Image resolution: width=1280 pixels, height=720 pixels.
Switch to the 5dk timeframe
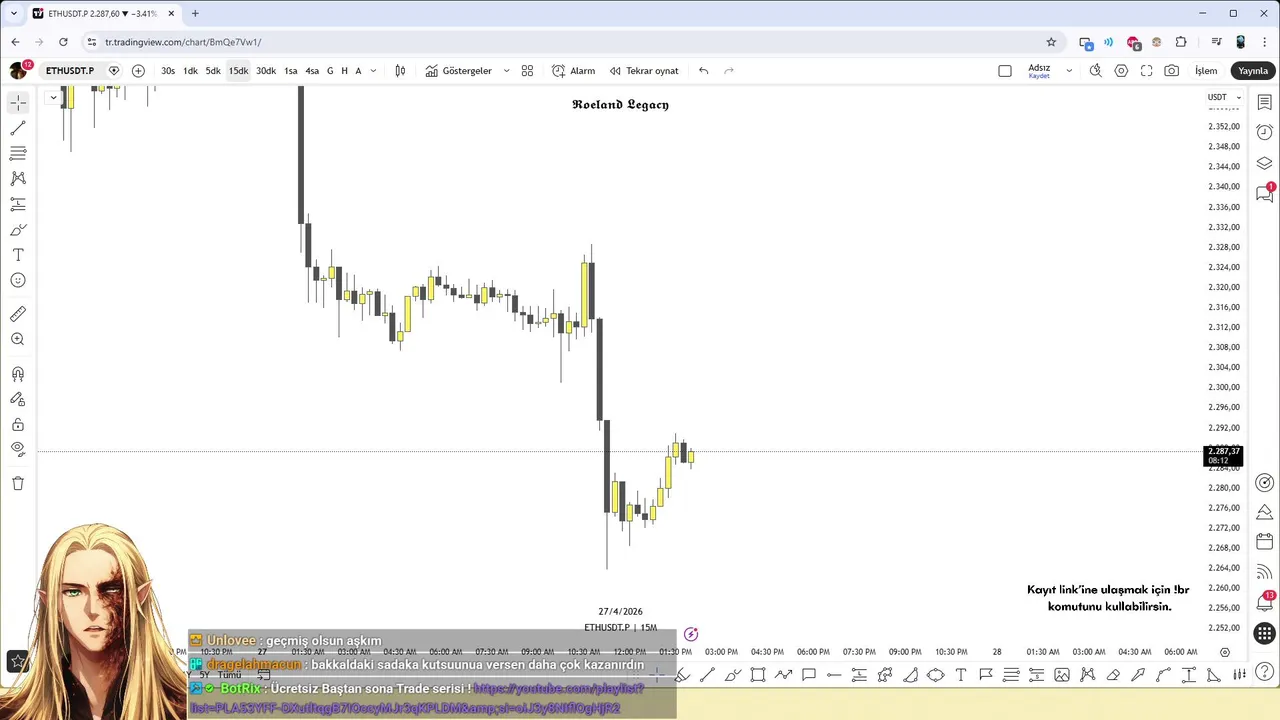tap(213, 71)
